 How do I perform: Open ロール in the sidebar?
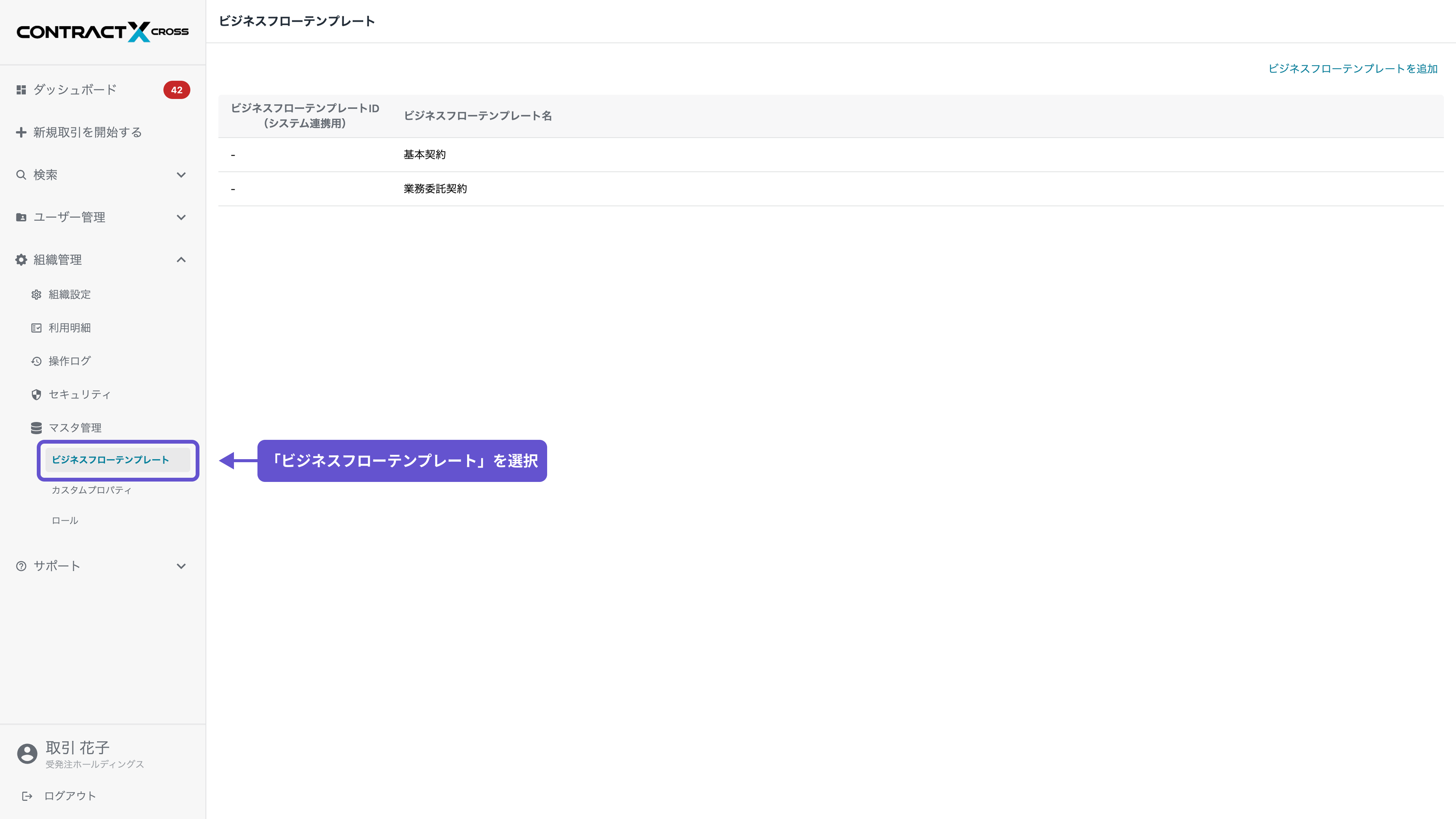[x=65, y=521]
